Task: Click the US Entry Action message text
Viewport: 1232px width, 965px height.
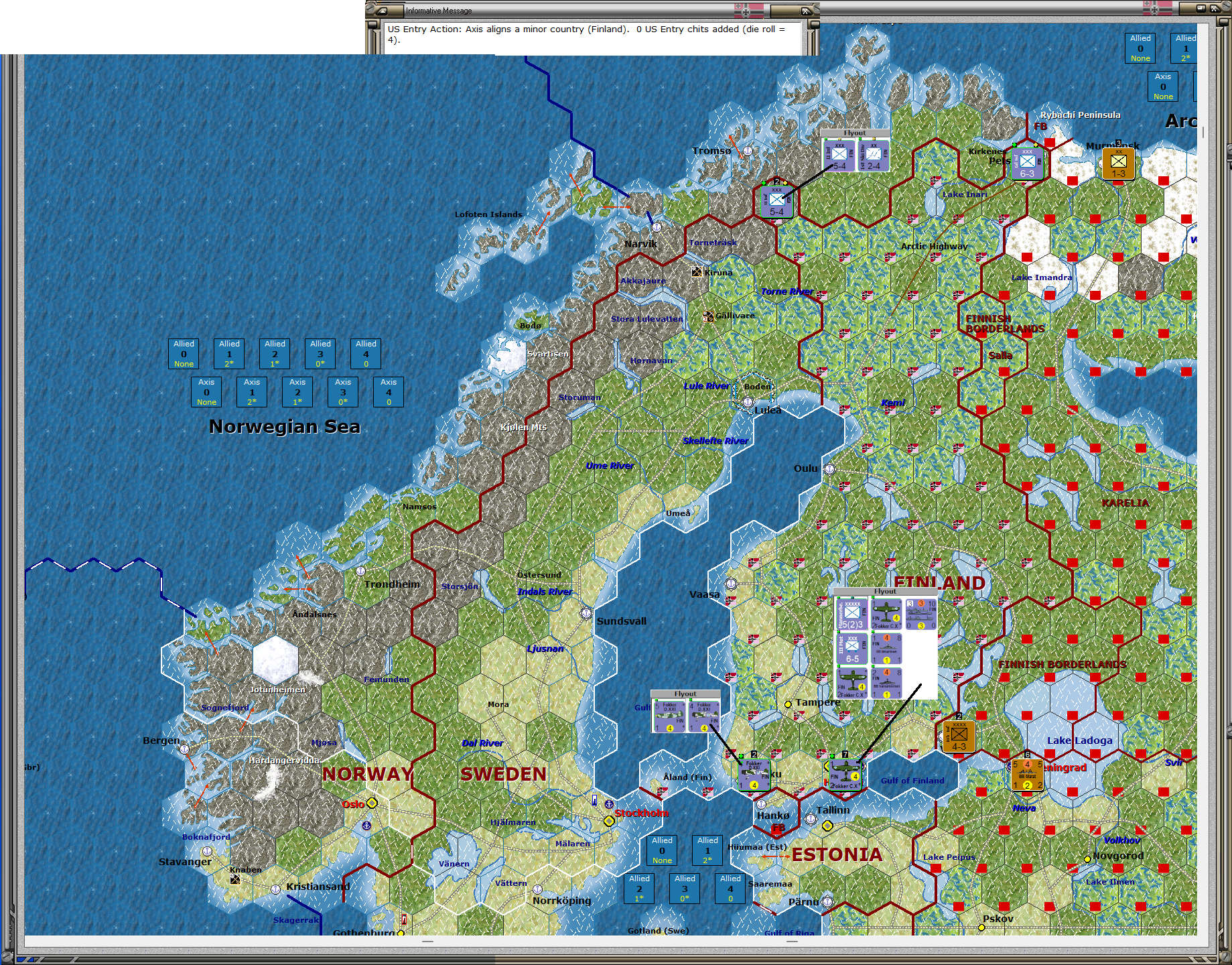Action: click(x=586, y=34)
